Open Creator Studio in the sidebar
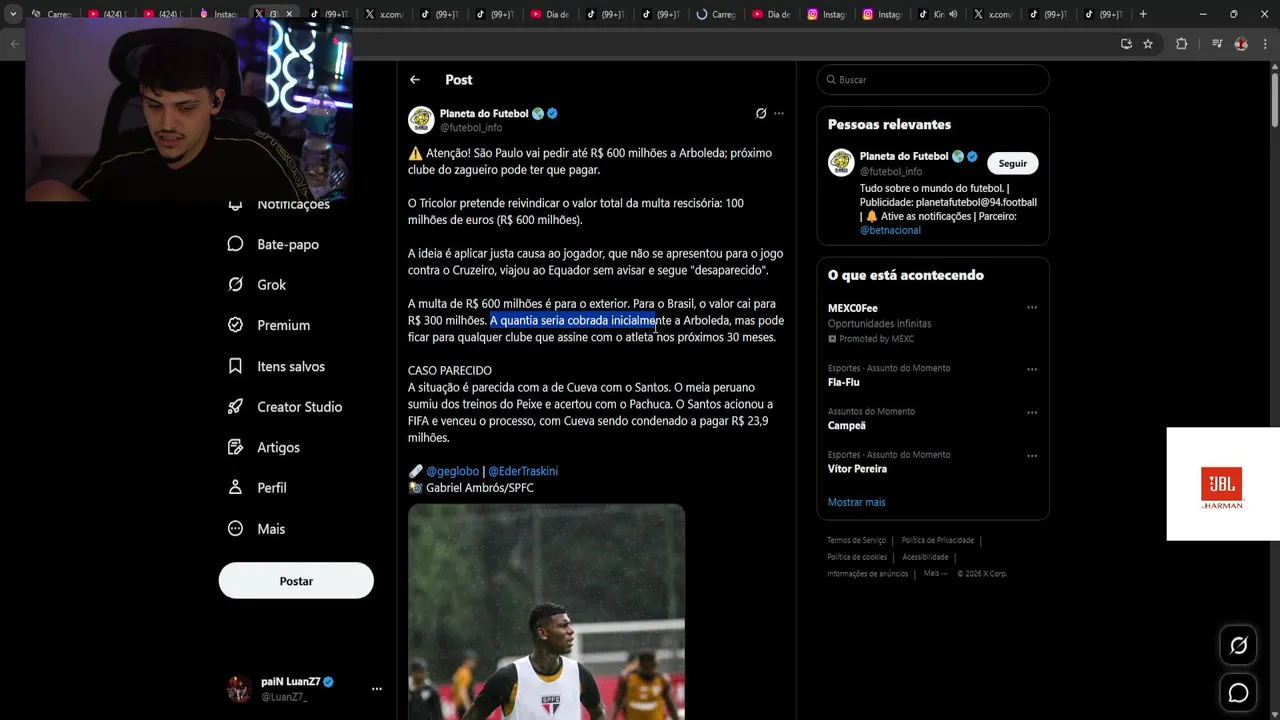Screen dimensions: 1280x720 click(x=285, y=407)
